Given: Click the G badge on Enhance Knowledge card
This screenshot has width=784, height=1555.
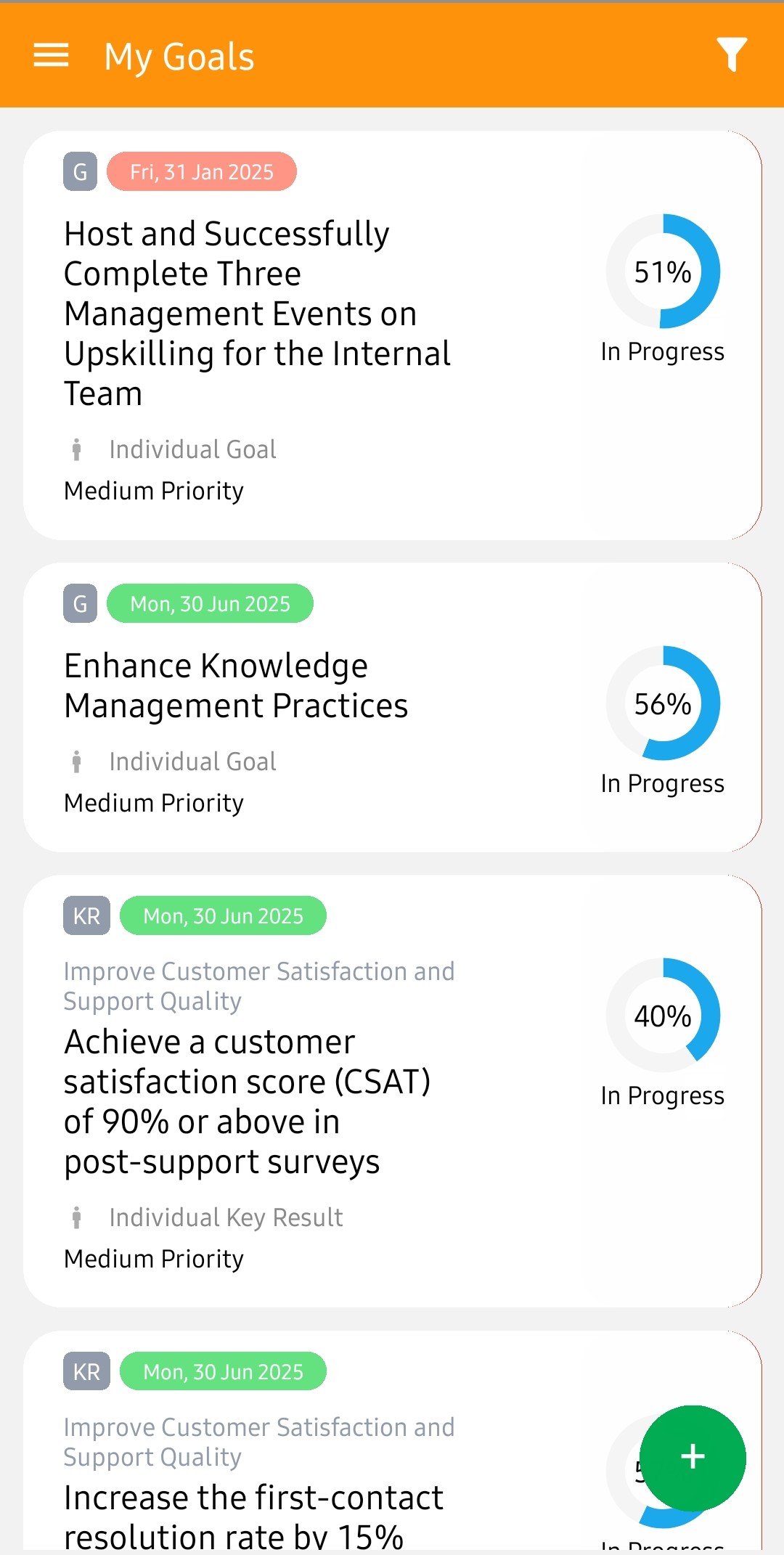Looking at the screenshot, I should coord(80,604).
